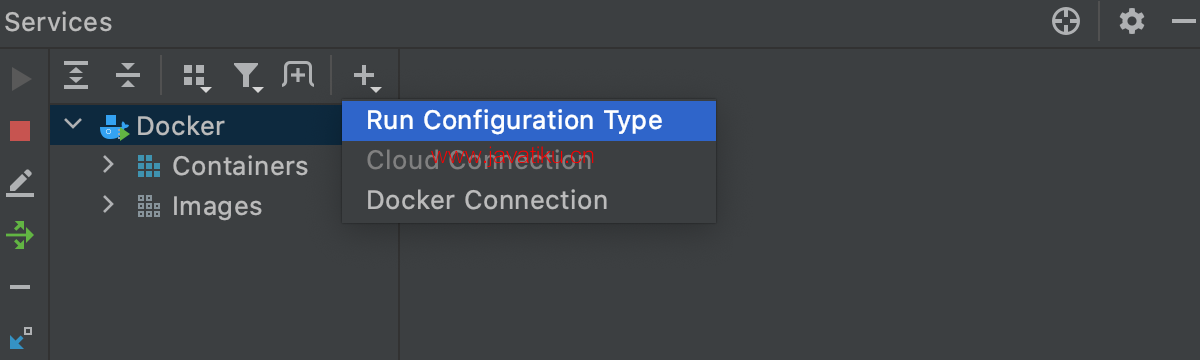Click the crosshair target icon in header
Image resolution: width=1200 pixels, height=360 pixels.
click(1067, 21)
